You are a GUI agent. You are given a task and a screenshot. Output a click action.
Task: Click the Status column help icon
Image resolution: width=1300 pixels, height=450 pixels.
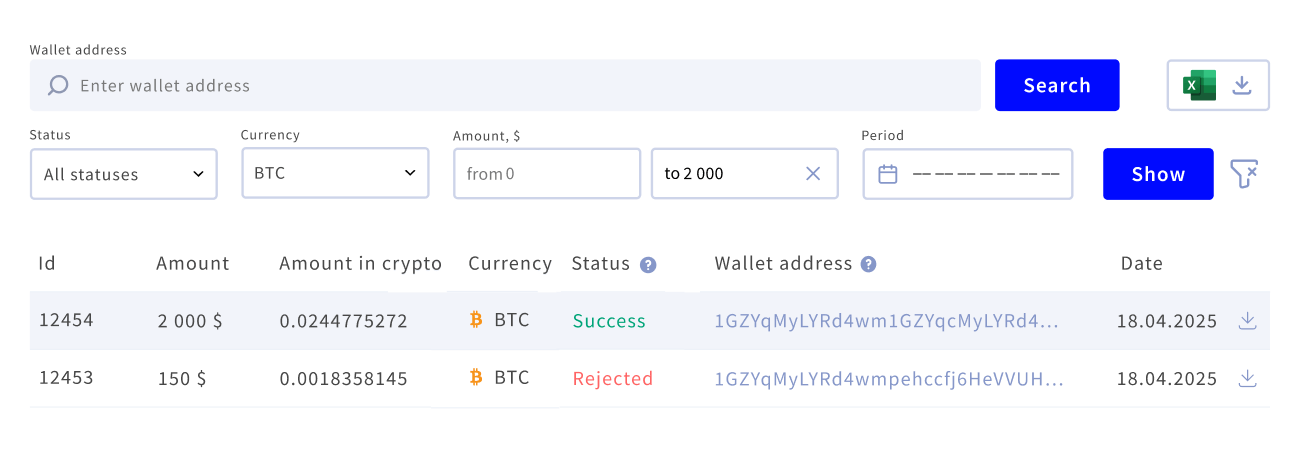pos(648,265)
